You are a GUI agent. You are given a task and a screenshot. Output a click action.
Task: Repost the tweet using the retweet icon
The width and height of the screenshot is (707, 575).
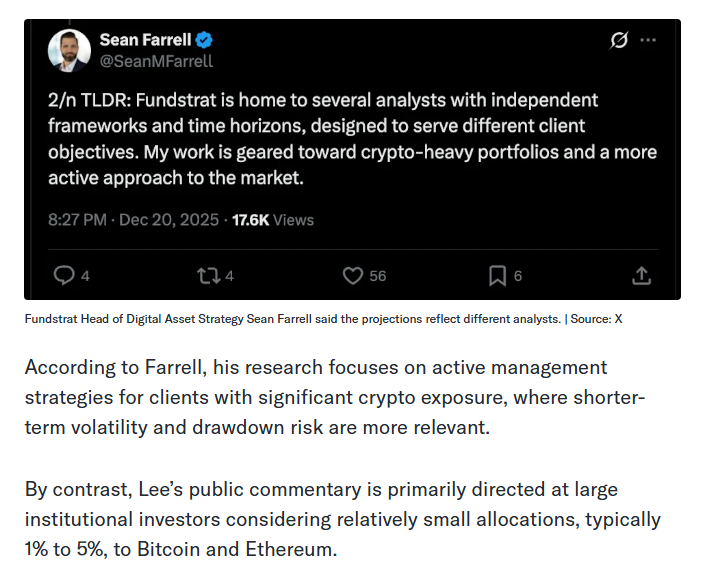point(207,275)
